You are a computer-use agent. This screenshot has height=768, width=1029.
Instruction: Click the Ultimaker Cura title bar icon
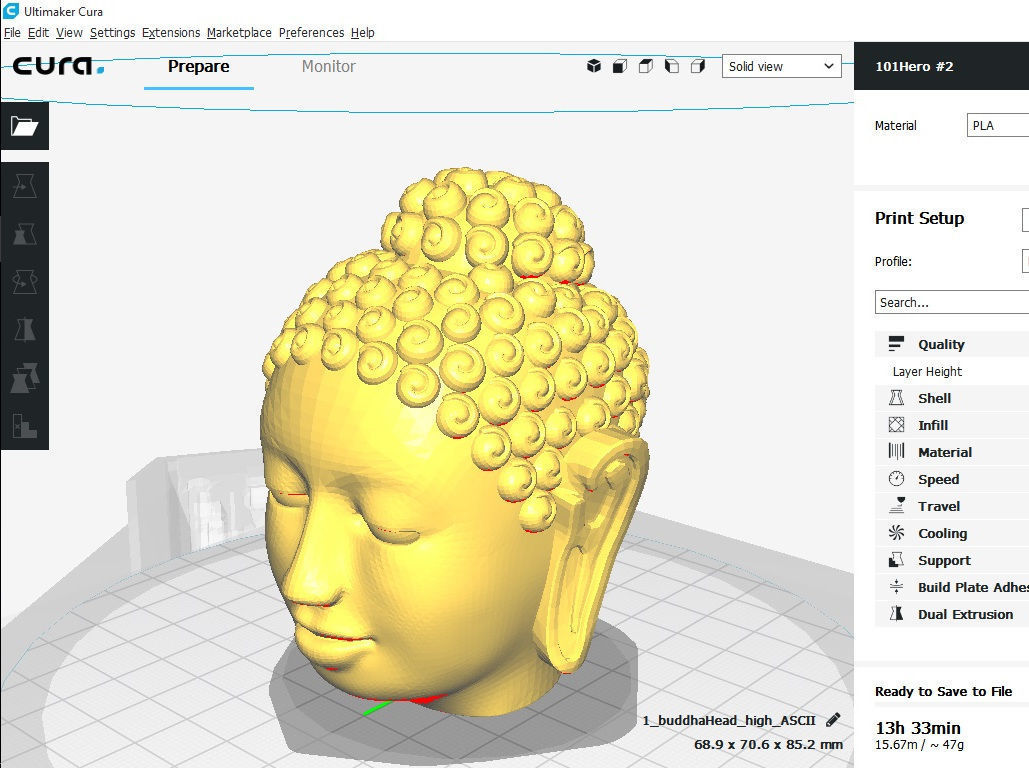click(x=10, y=11)
